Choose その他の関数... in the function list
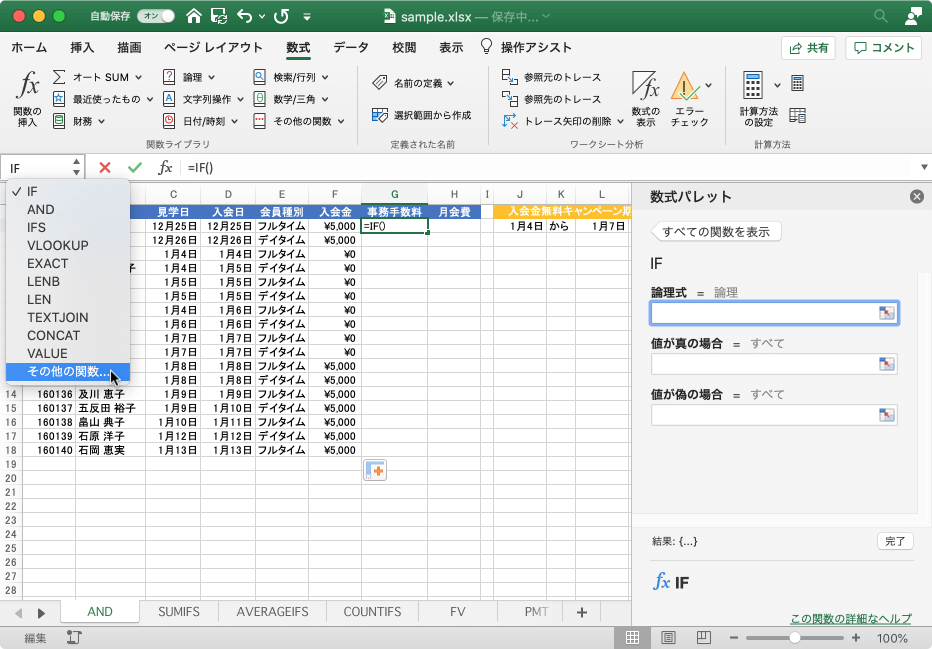 click(68, 371)
